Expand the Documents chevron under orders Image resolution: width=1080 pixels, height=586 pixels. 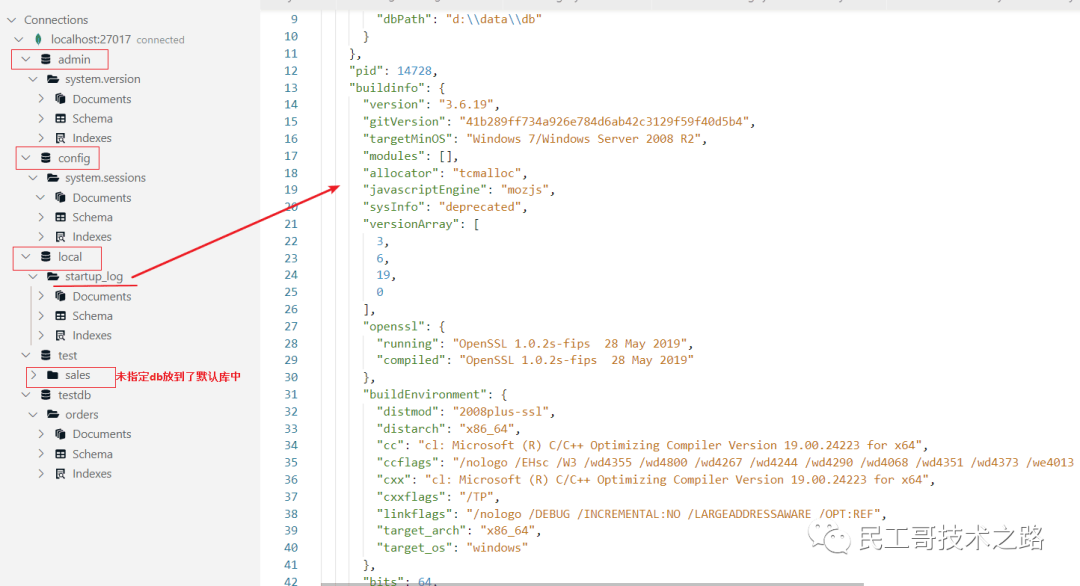[x=41, y=434]
